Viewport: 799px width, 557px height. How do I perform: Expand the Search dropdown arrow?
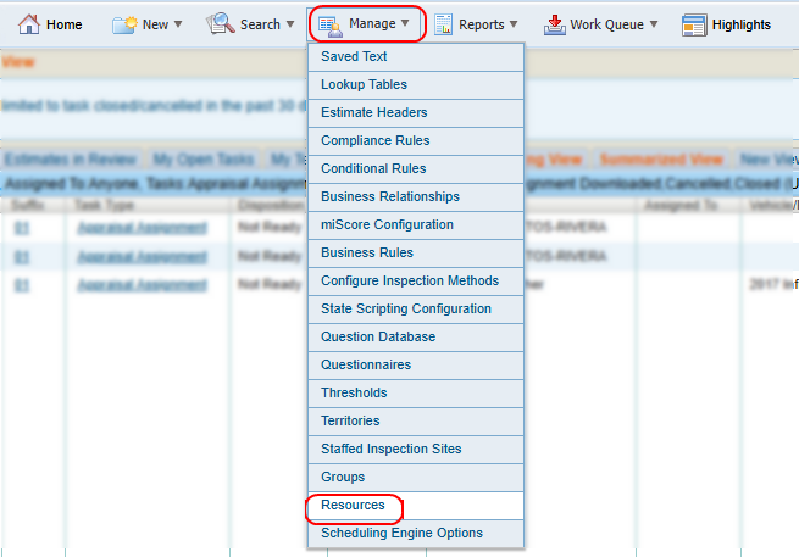click(x=290, y=25)
